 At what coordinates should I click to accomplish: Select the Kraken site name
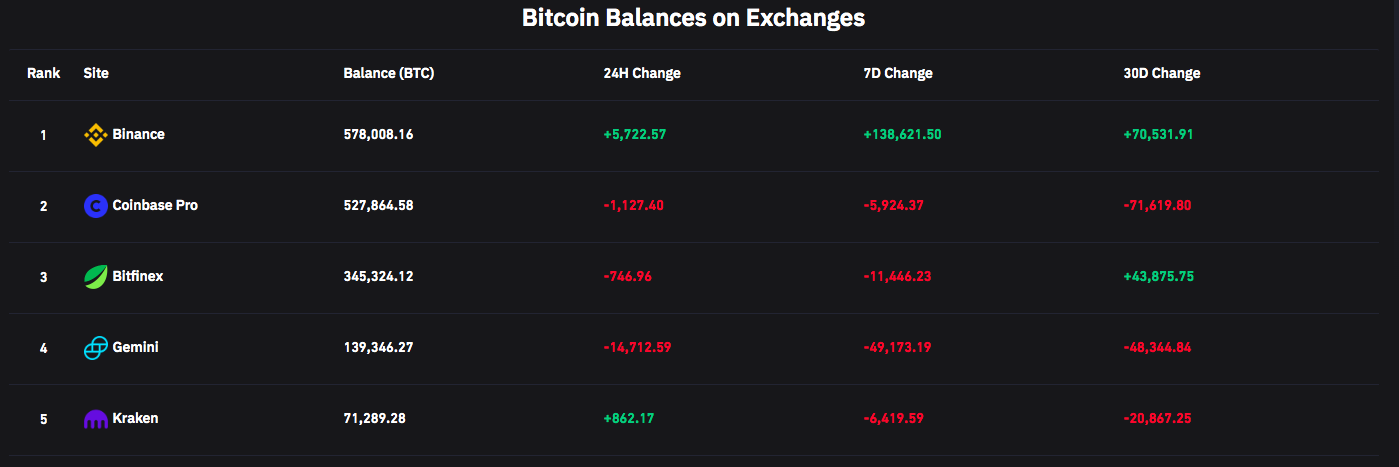[135, 418]
